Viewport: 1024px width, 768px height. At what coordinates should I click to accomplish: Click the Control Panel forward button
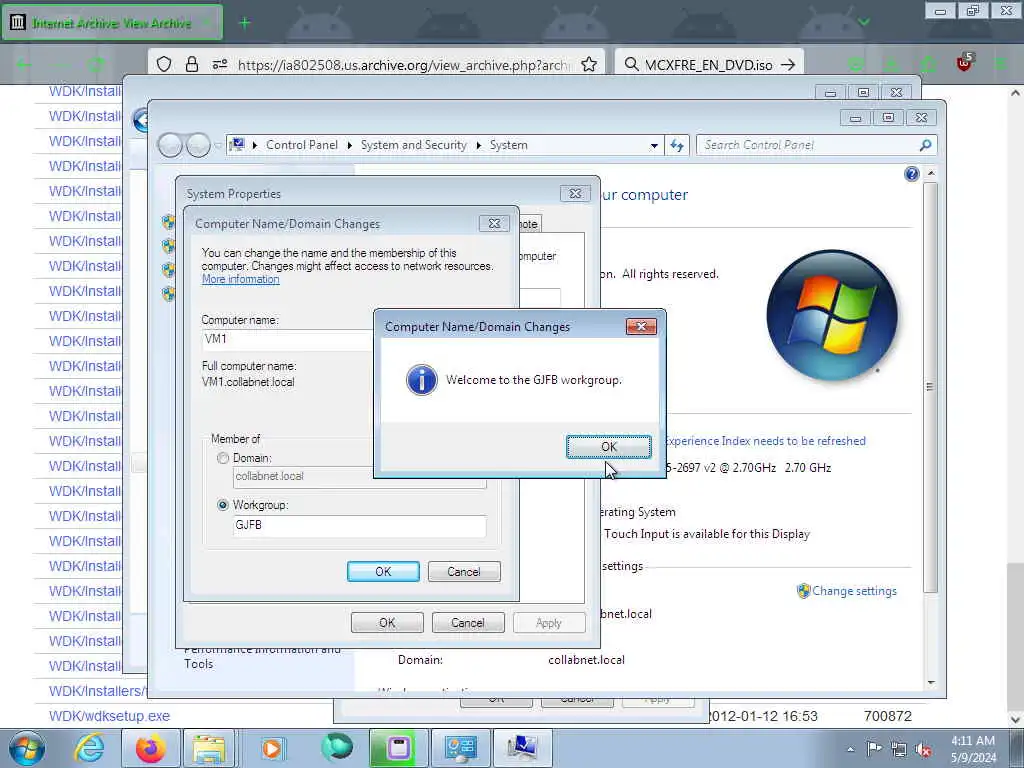point(198,145)
